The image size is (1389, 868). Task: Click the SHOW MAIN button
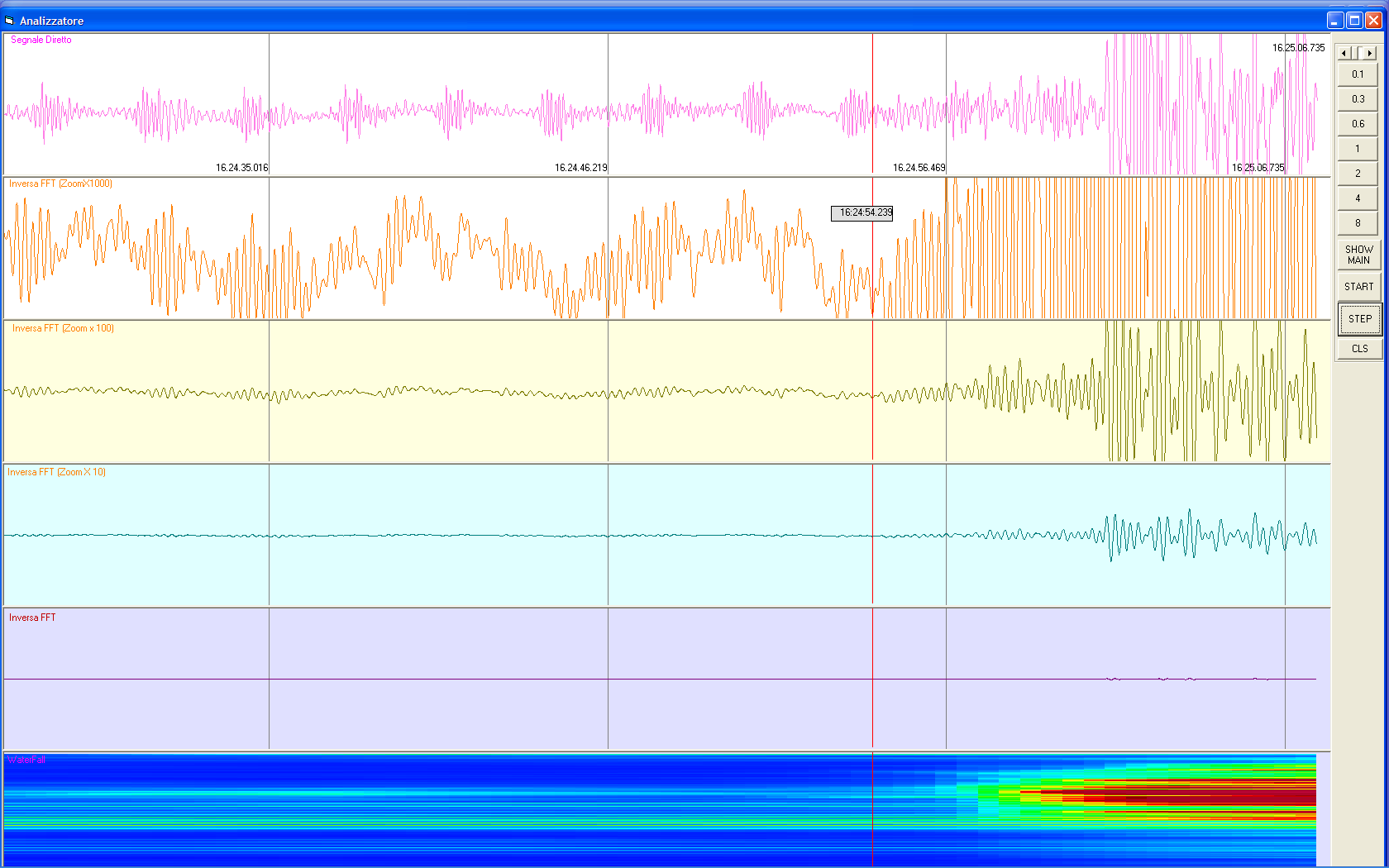1358,255
